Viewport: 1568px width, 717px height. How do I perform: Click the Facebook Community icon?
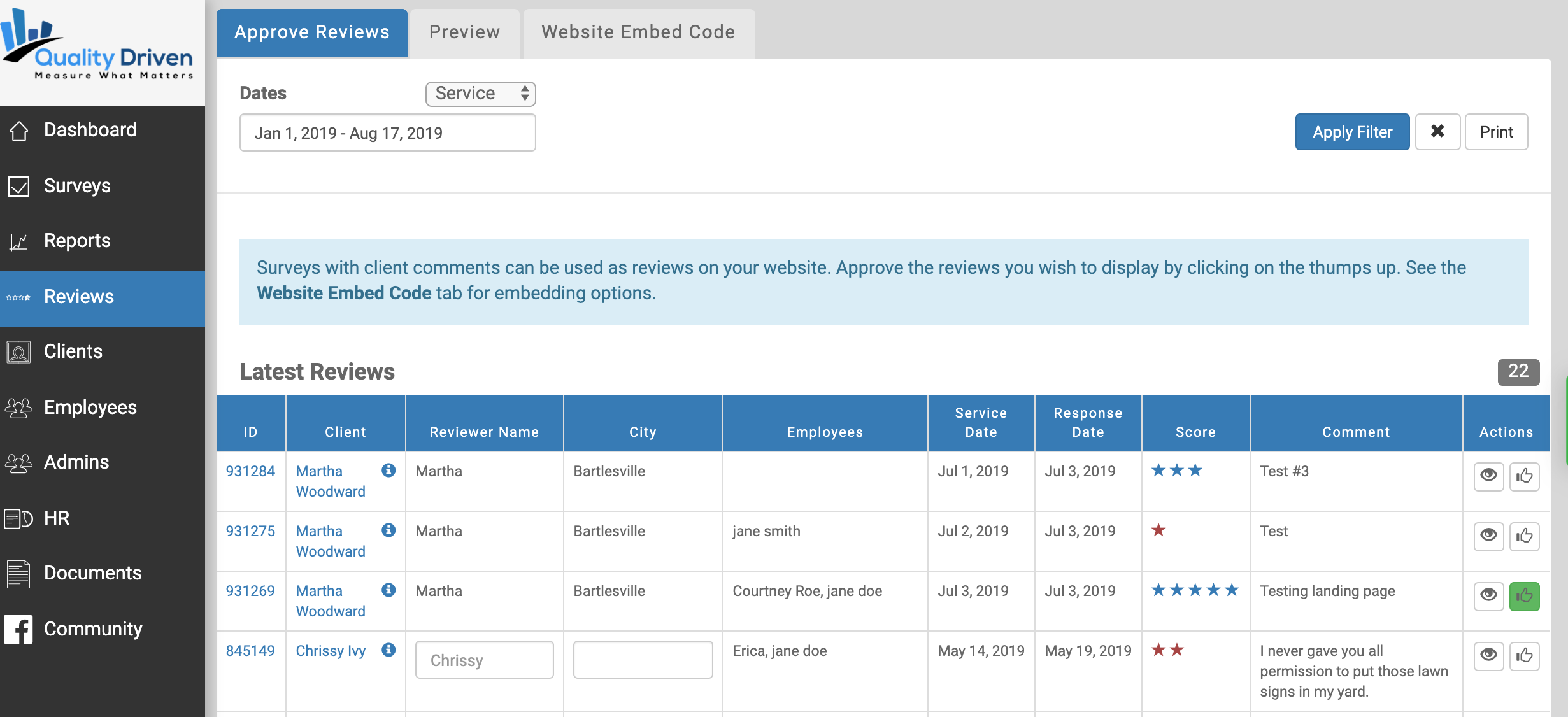(x=19, y=629)
